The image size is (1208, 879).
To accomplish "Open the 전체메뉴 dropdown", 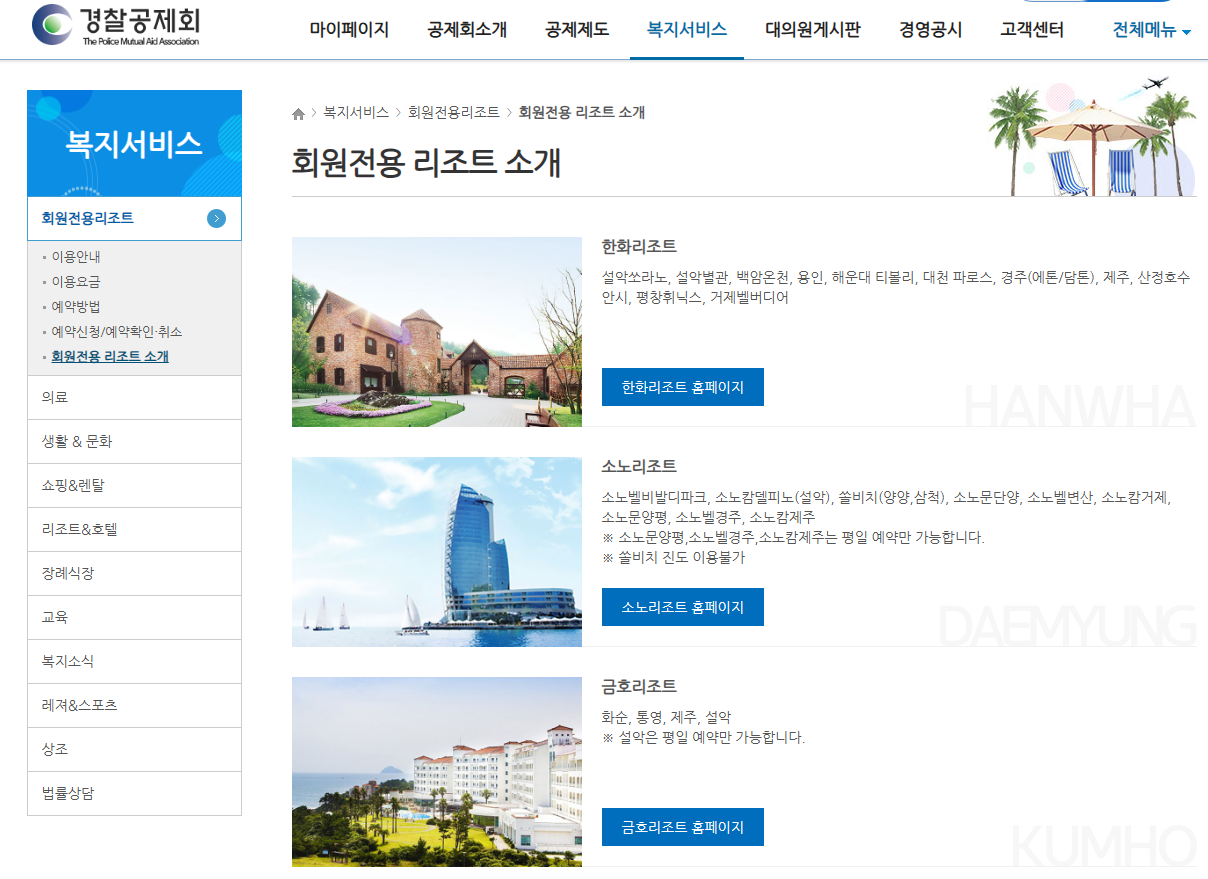I will coord(1152,30).
